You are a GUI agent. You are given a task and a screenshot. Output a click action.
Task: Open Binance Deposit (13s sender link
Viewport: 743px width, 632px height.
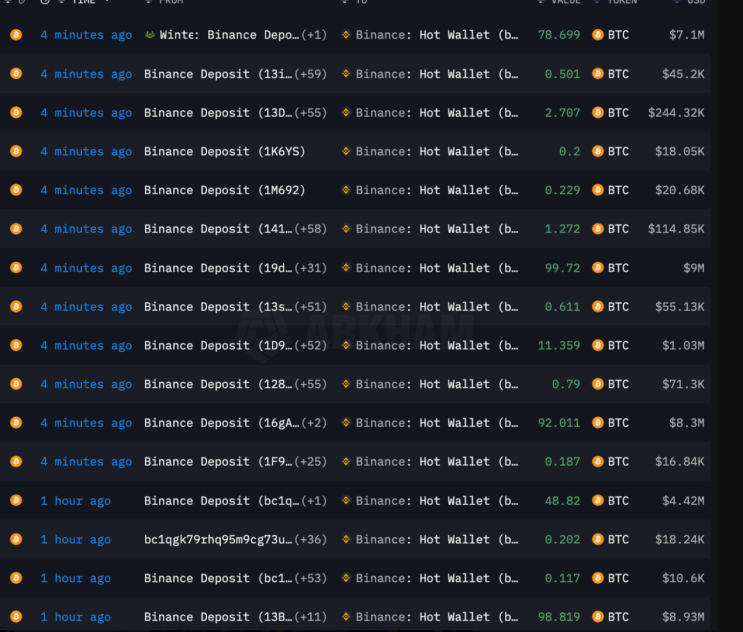[x=218, y=307]
